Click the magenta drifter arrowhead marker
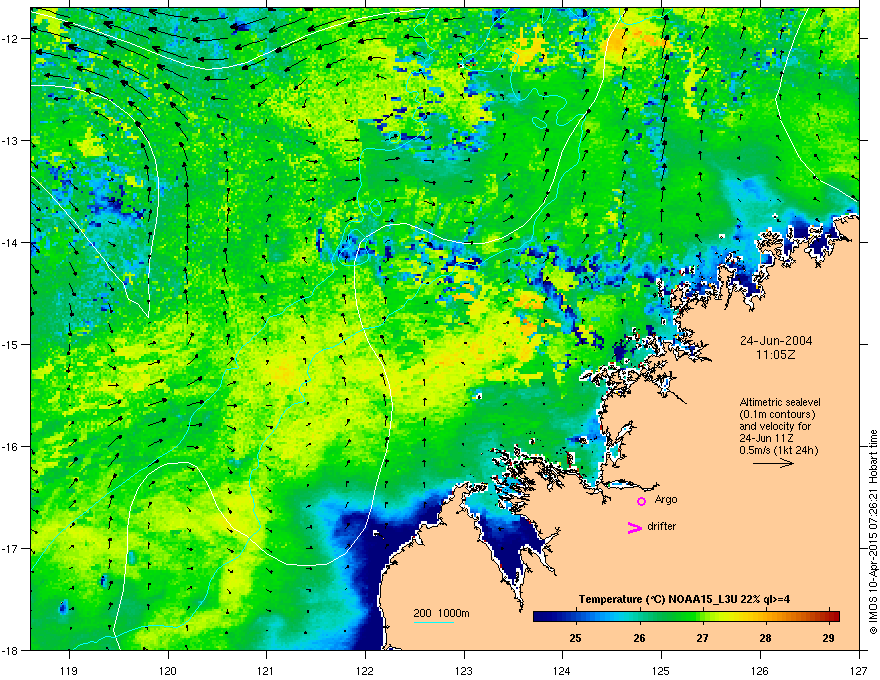Image resolution: width=880 pixels, height=680 pixels. pyautogui.click(x=634, y=527)
